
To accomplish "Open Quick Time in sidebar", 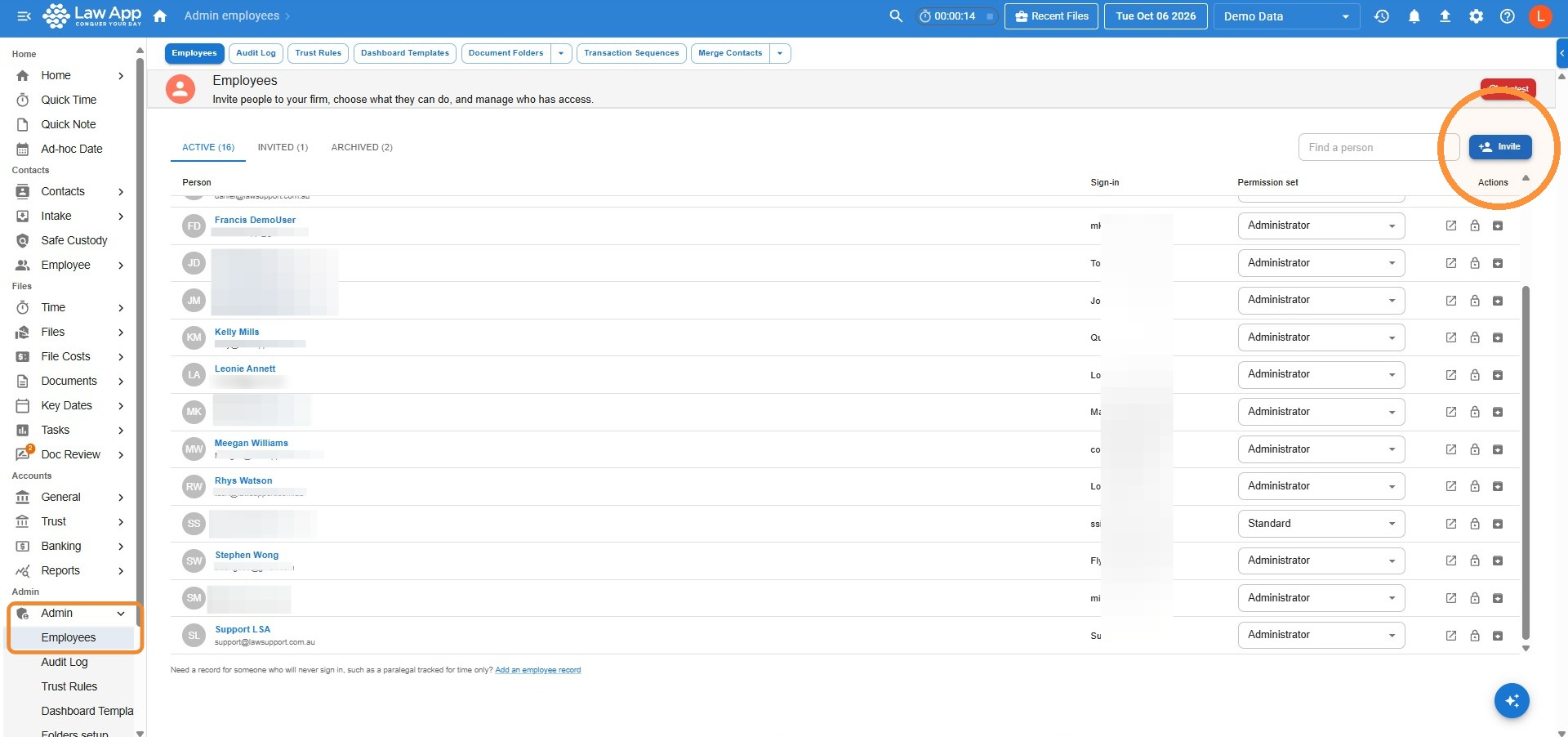I will 69,100.
